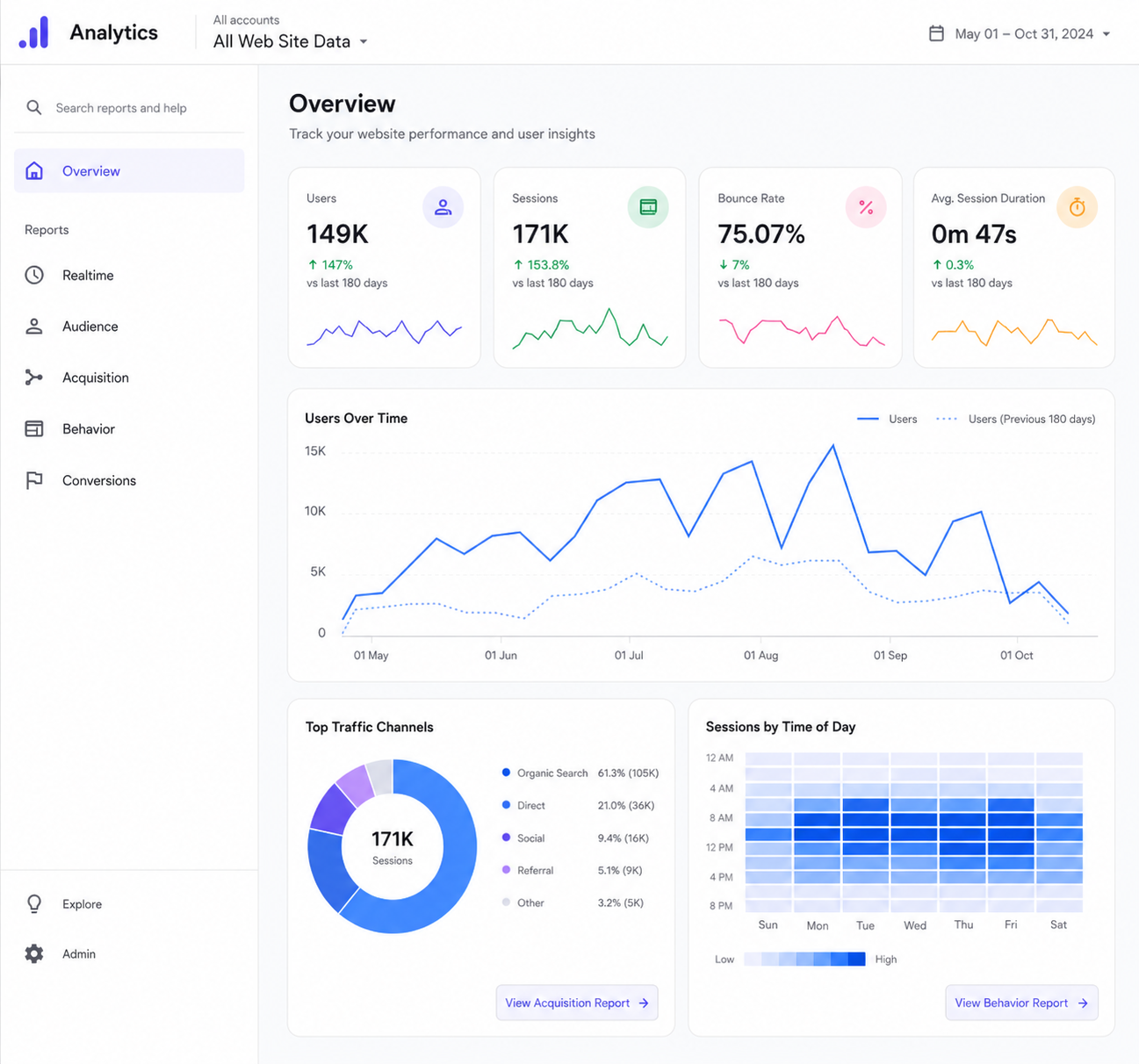The image size is (1139, 1064).
Task: Open the All Web Site Data dropdown
Action: pos(291,41)
